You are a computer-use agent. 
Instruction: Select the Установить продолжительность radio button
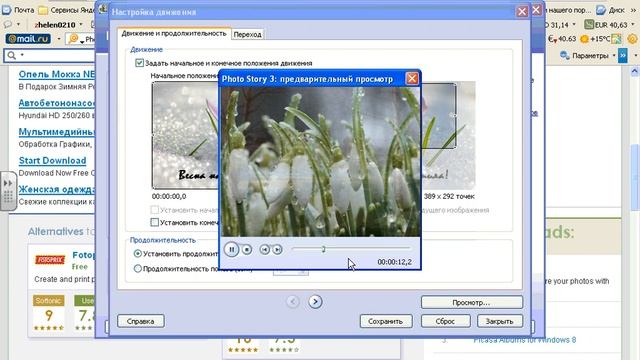point(138,254)
